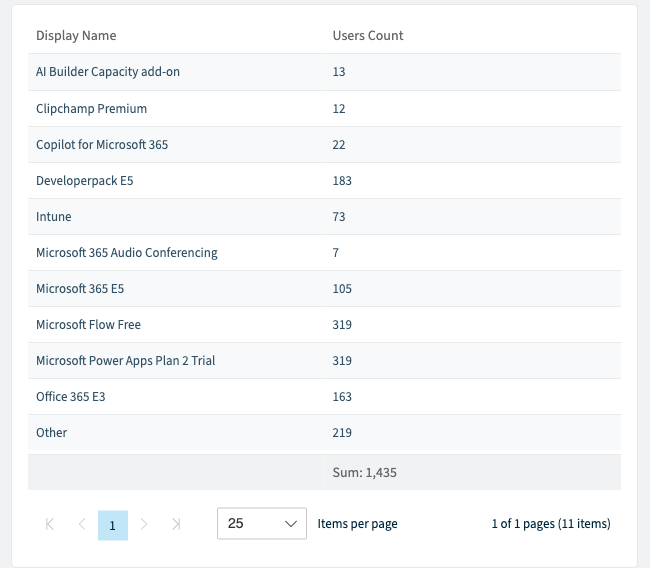The image size is (650, 568).
Task: Open the items per page dropdown showing 25
Action: click(262, 523)
